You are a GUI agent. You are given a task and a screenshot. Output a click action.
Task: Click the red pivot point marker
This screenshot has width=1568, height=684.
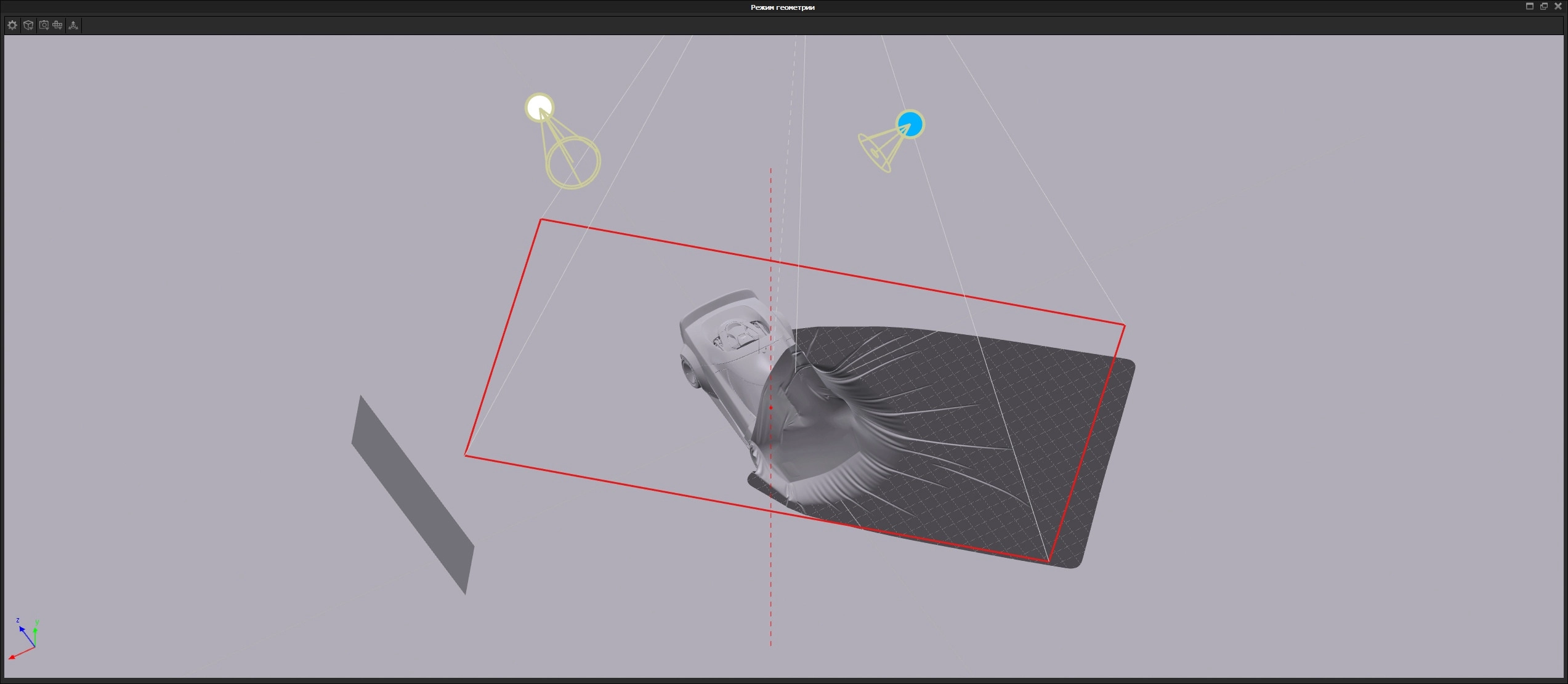(770, 408)
